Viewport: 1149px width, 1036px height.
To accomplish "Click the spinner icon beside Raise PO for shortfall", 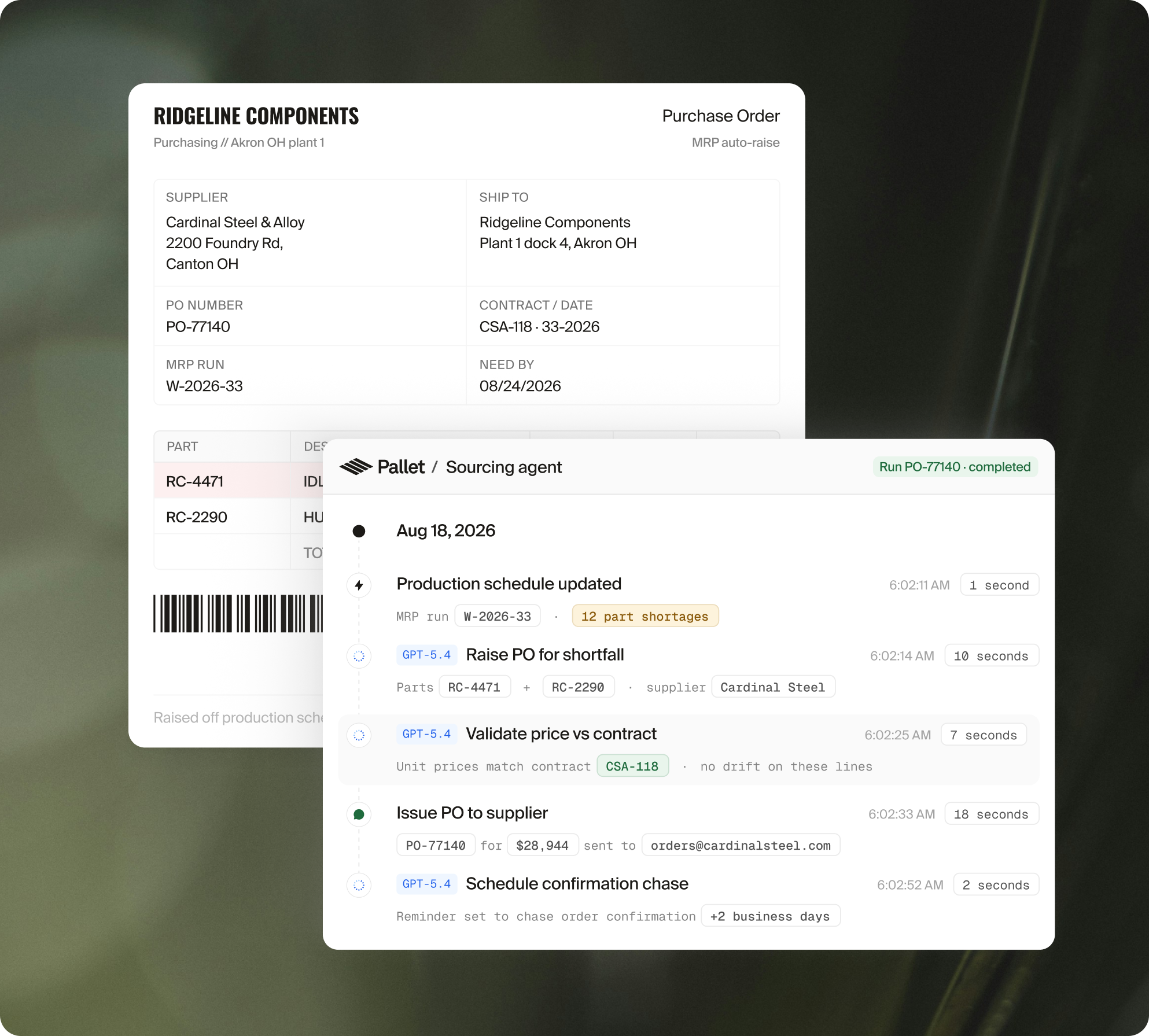I will pyautogui.click(x=359, y=656).
